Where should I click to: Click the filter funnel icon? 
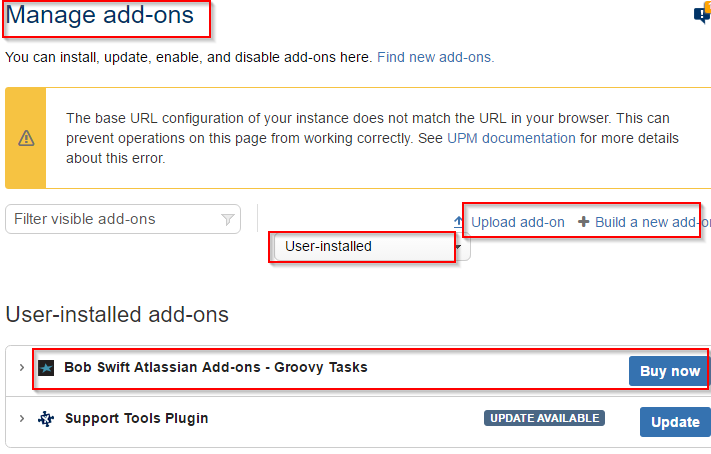tap(227, 220)
